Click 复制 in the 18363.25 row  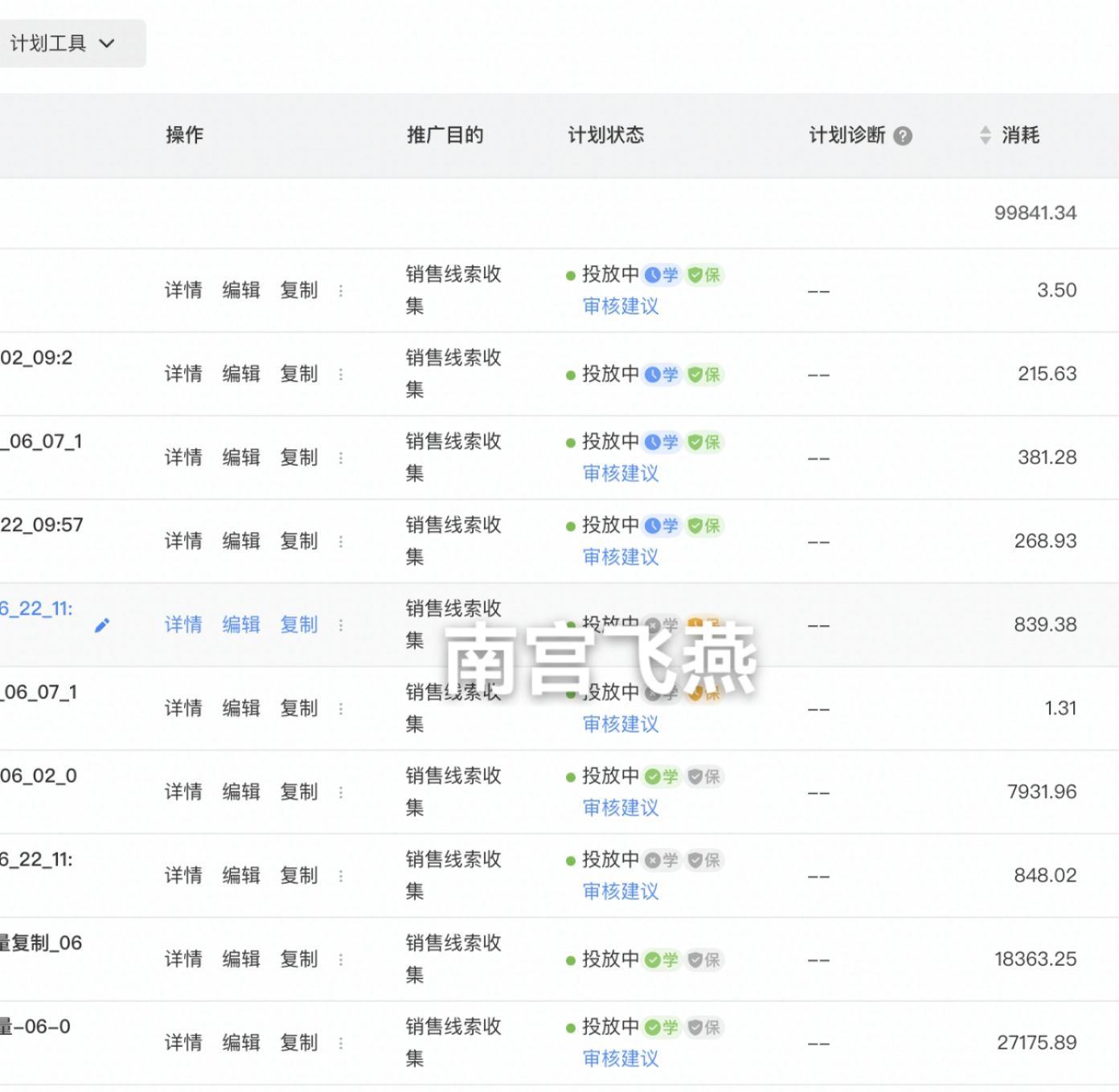(x=299, y=959)
